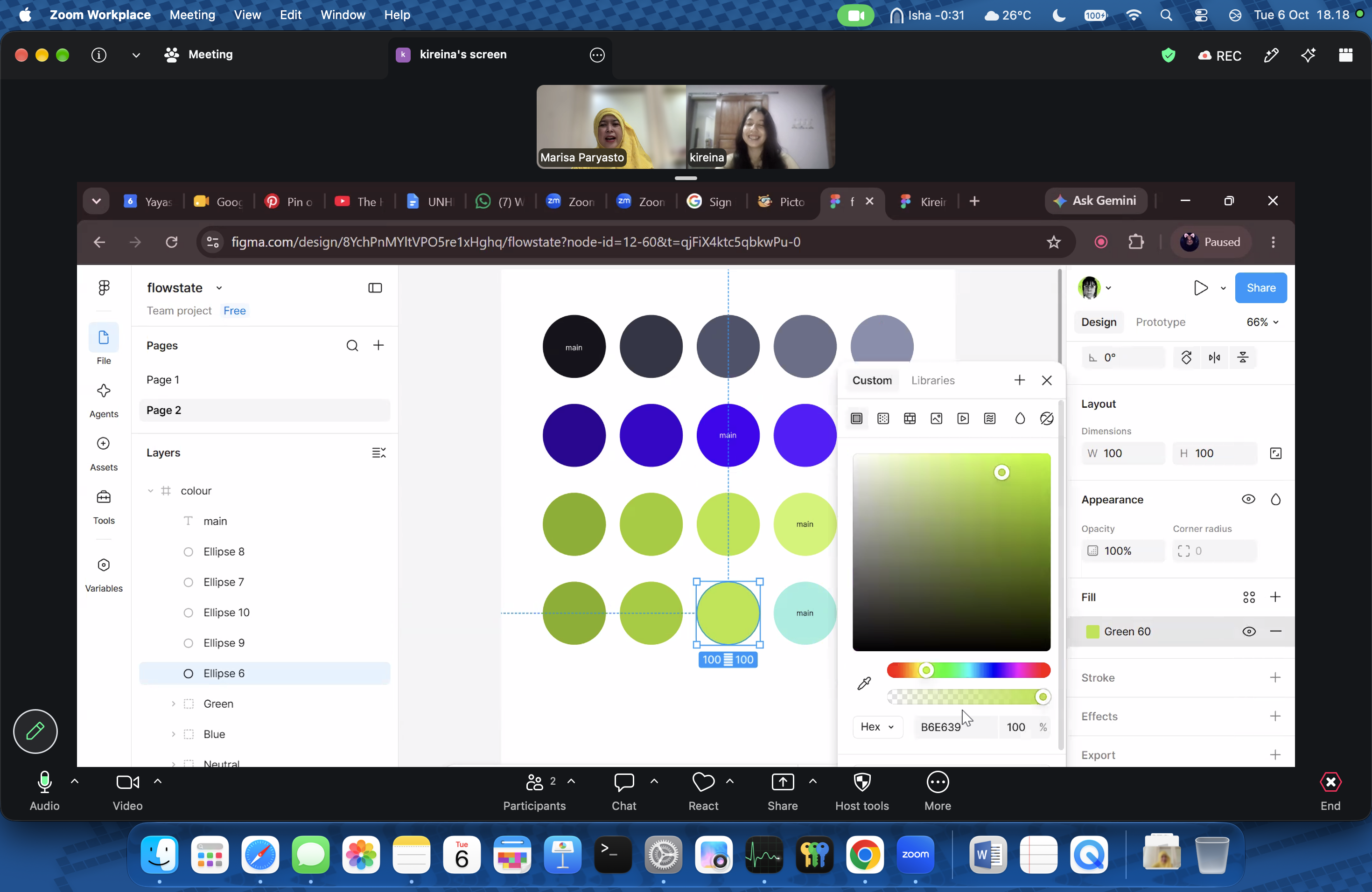Open Zoom Host tools
Image resolution: width=1372 pixels, height=892 pixels.
click(862, 792)
